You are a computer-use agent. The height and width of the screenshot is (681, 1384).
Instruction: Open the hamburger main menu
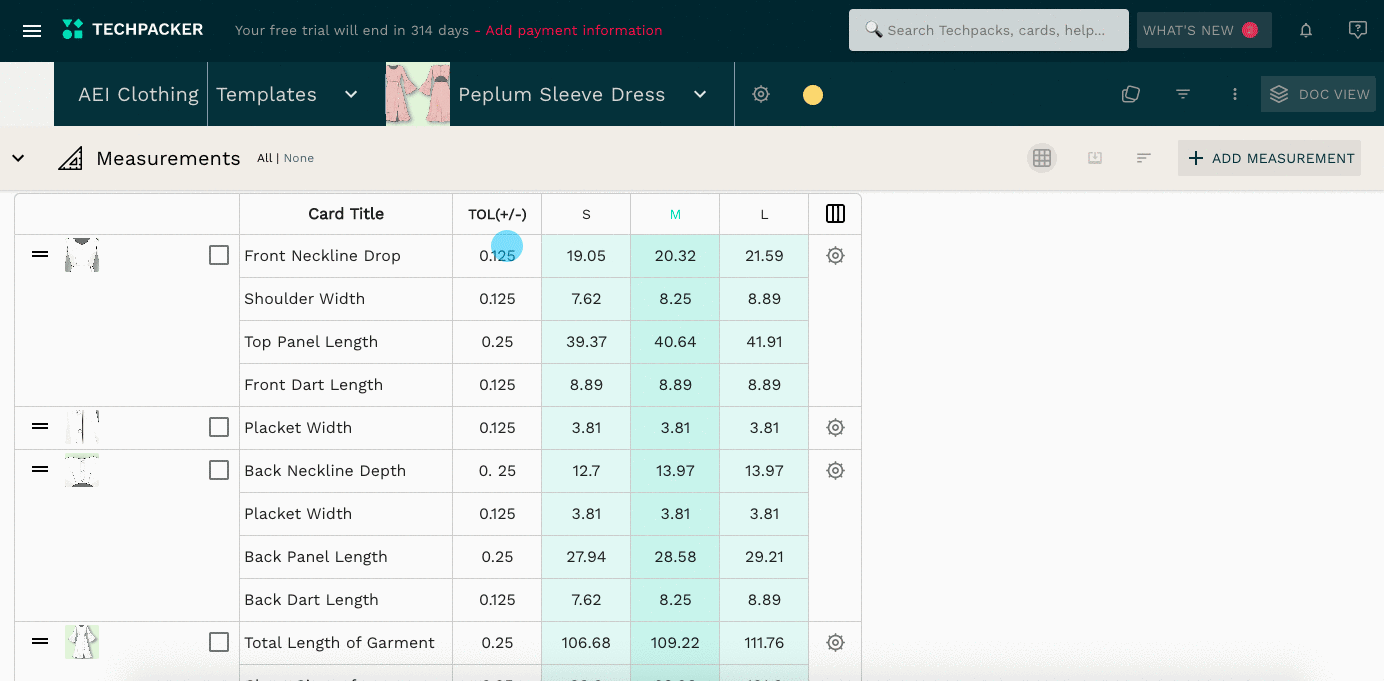coord(32,30)
